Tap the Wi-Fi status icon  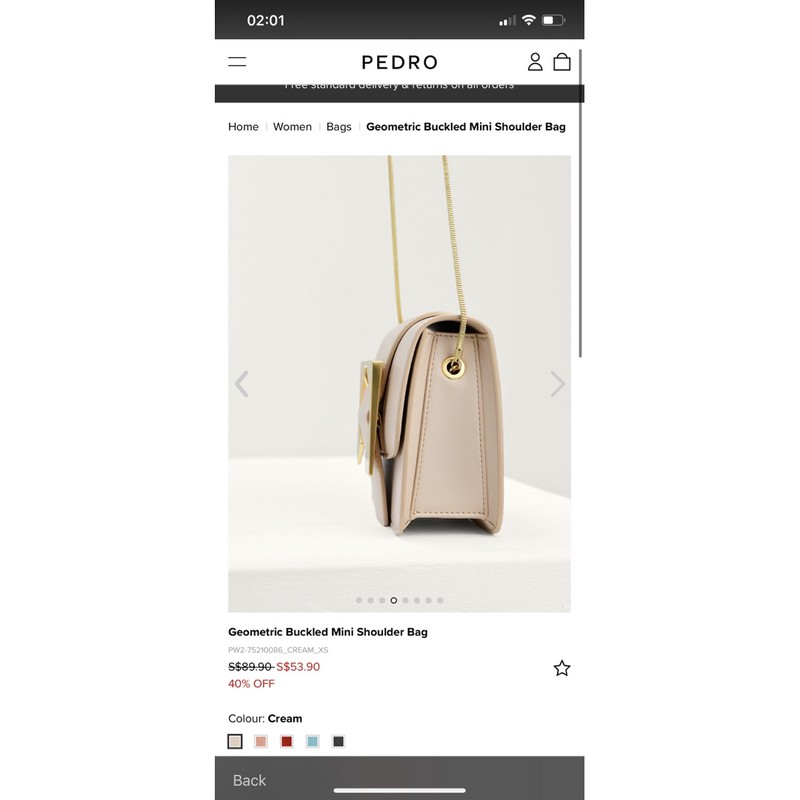coord(529,20)
